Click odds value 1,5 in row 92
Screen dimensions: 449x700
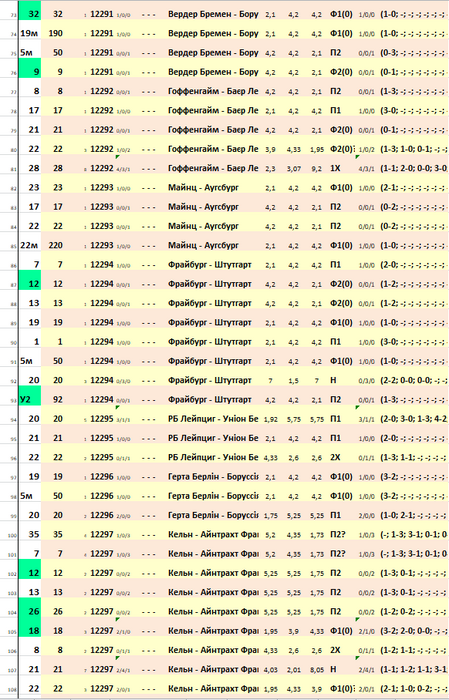tap(293, 380)
